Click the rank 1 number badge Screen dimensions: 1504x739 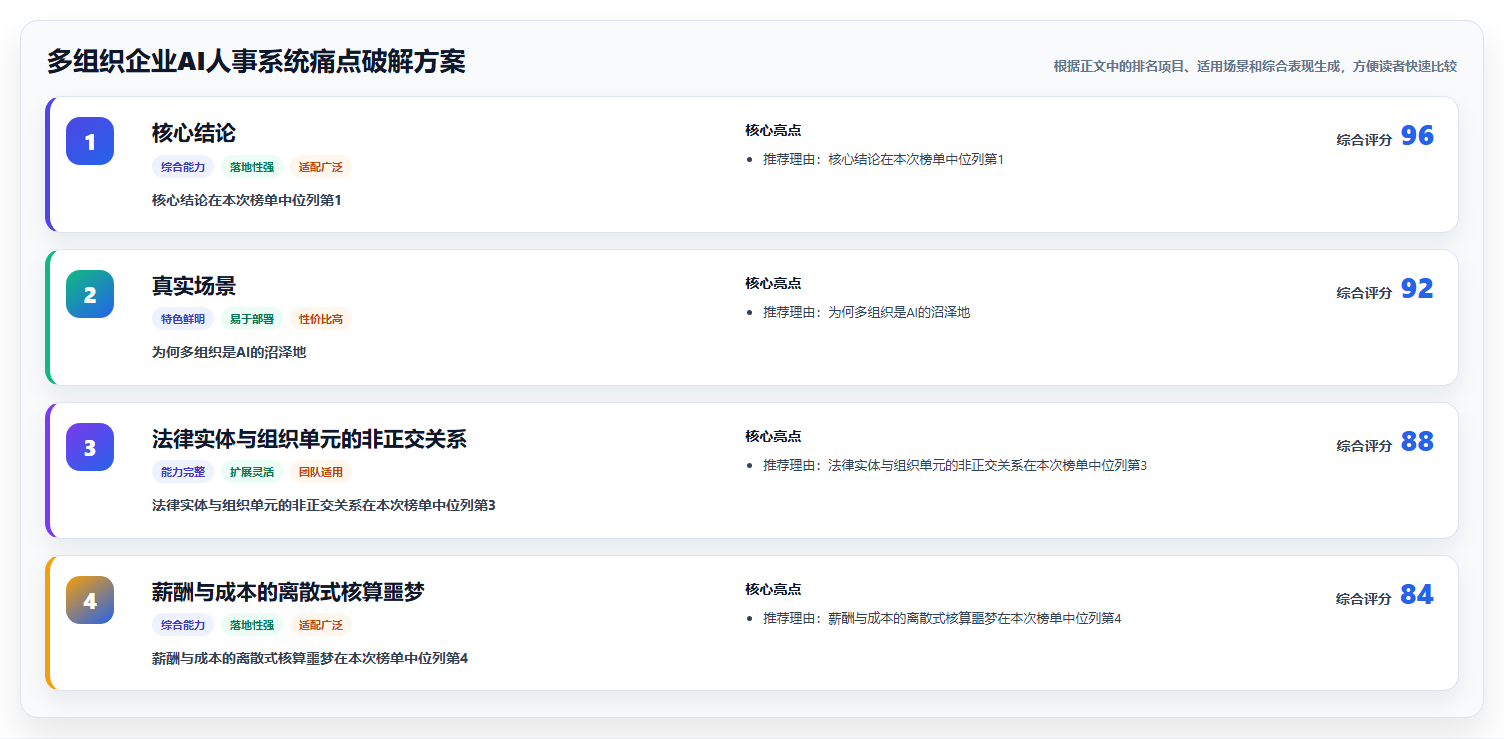tap(90, 141)
